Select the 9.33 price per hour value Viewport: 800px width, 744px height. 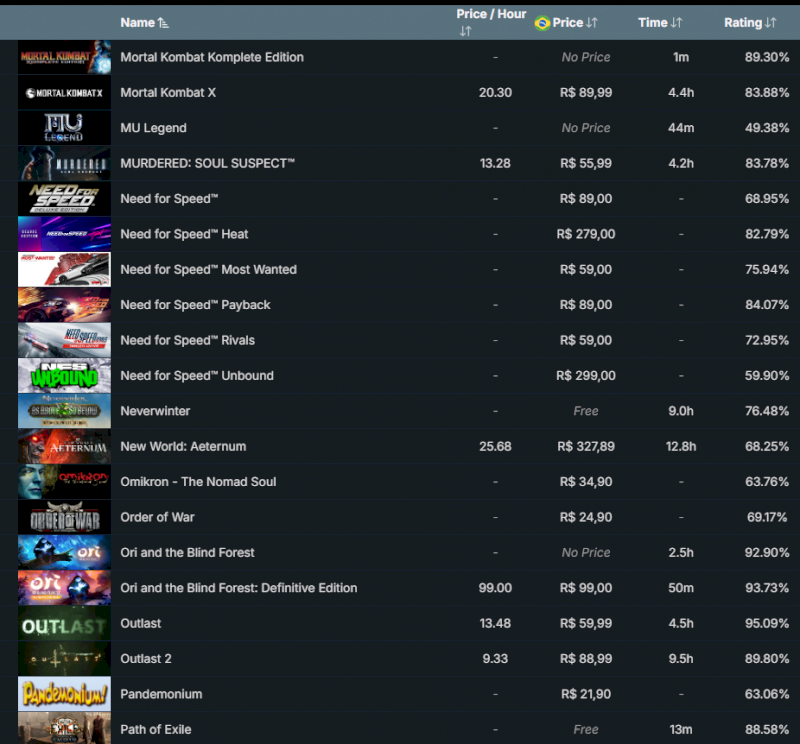point(495,659)
